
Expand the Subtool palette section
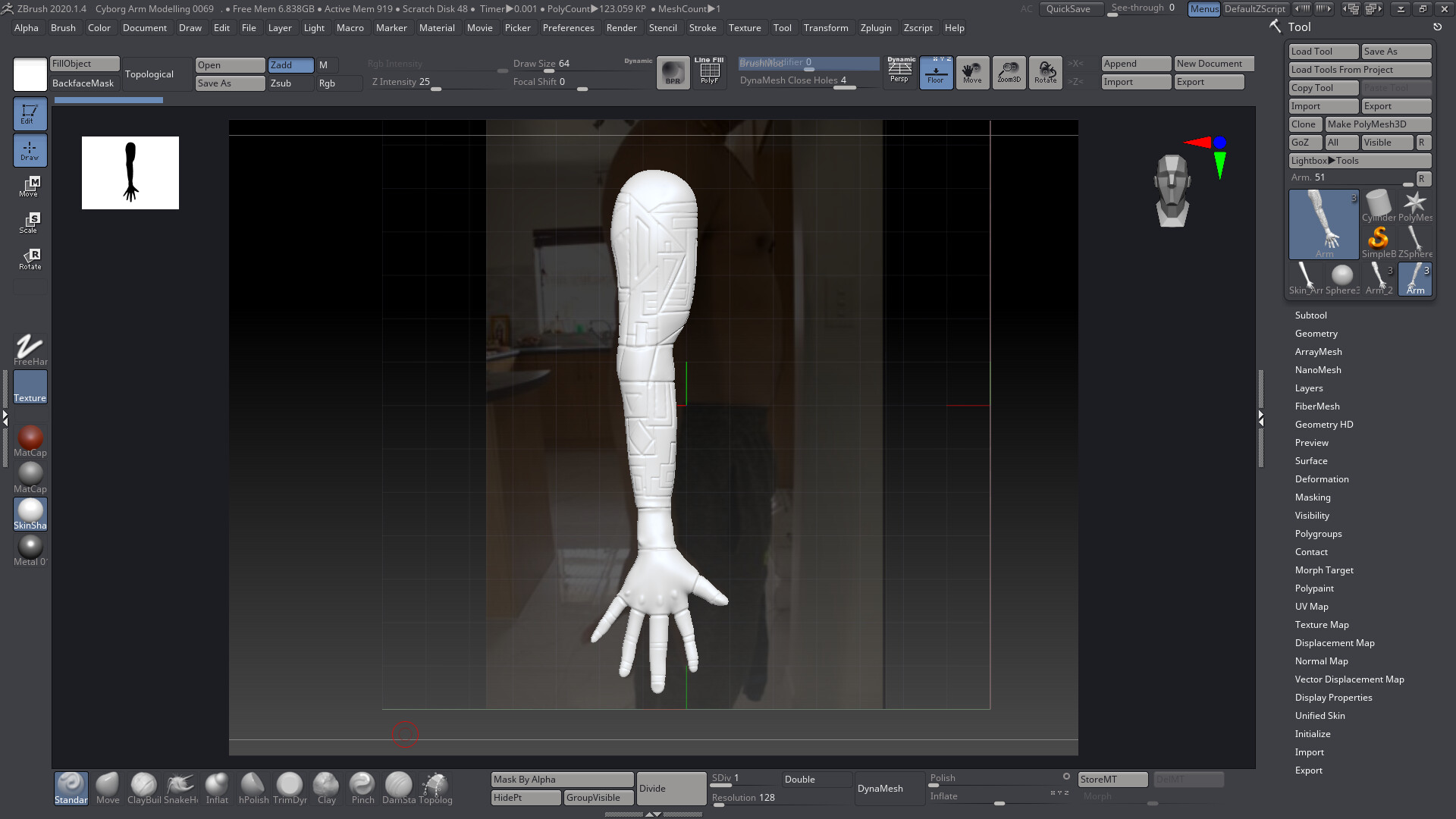[x=1310, y=315]
